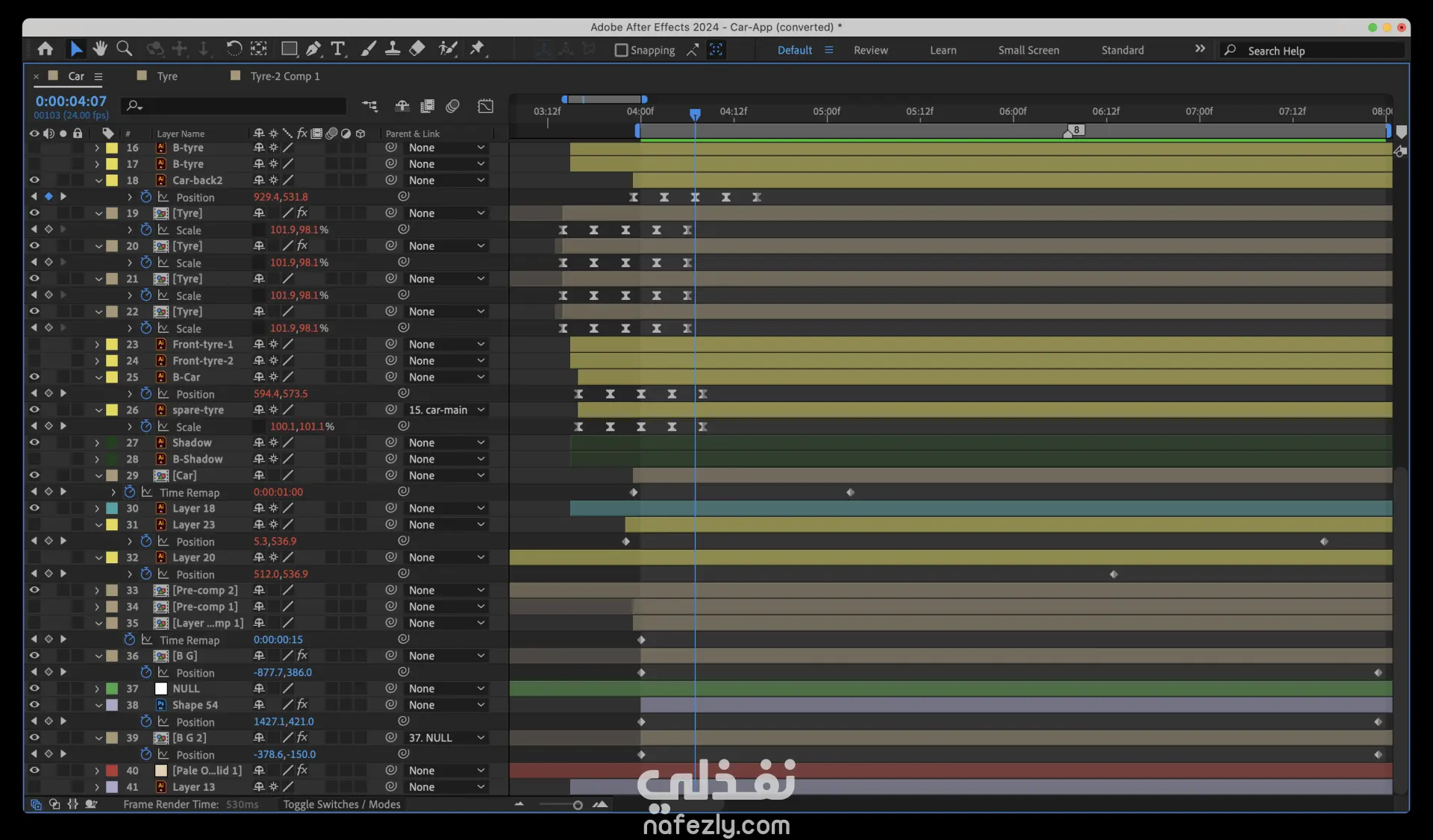Select the Pen tool in toolbar
1433x840 pixels.
tap(313, 49)
